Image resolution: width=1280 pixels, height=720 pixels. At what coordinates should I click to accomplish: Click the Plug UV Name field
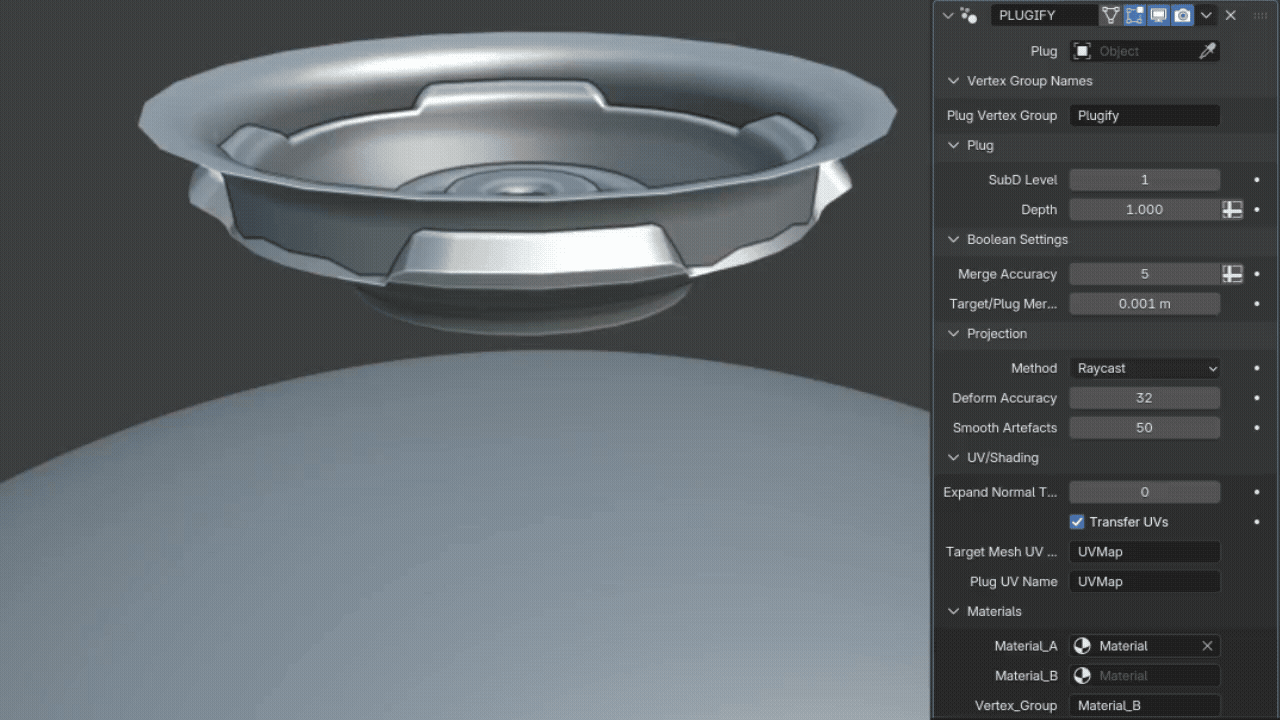pyautogui.click(x=1144, y=581)
